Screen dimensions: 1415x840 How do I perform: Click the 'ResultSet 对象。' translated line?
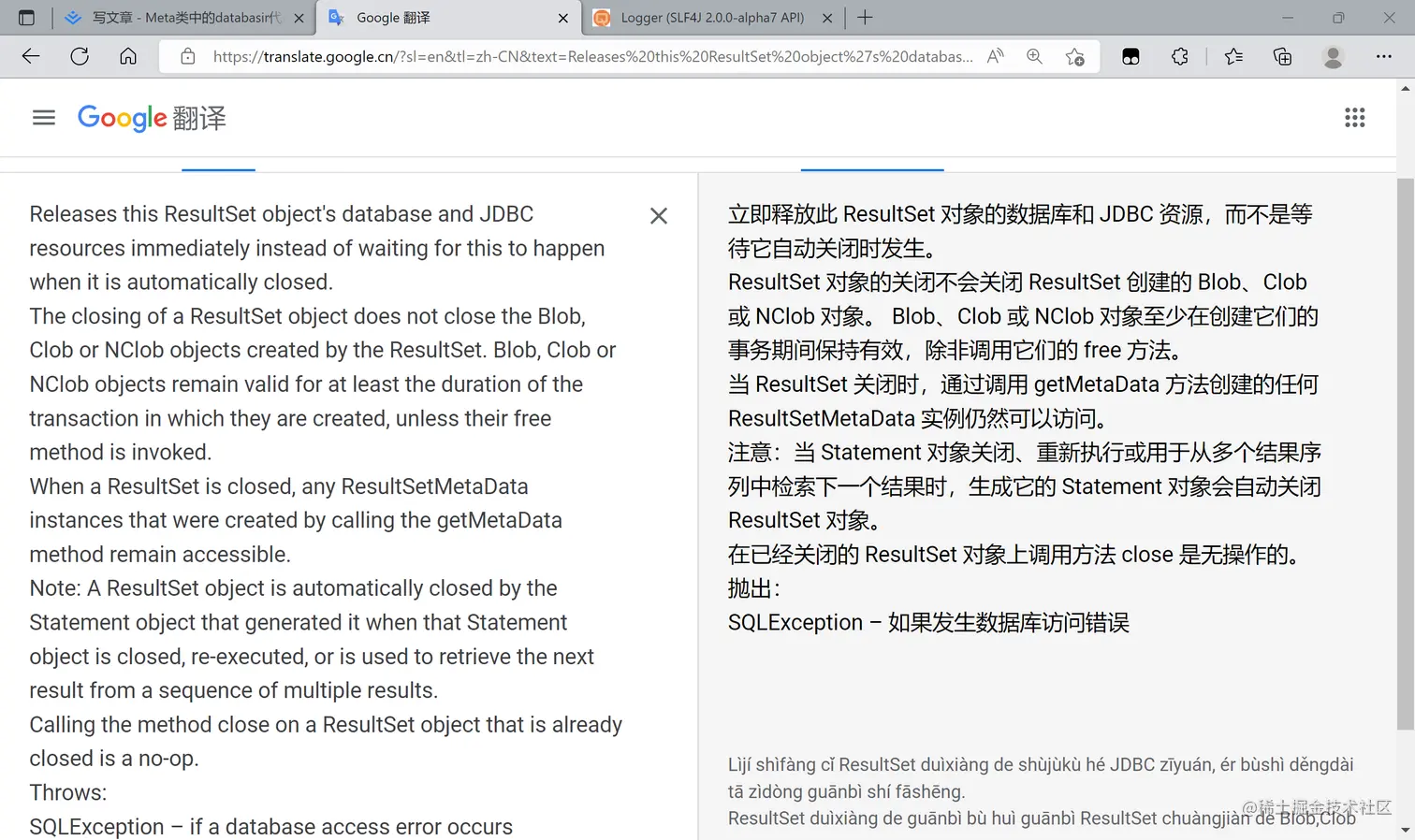pyautogui.click(x=804, y=520)
